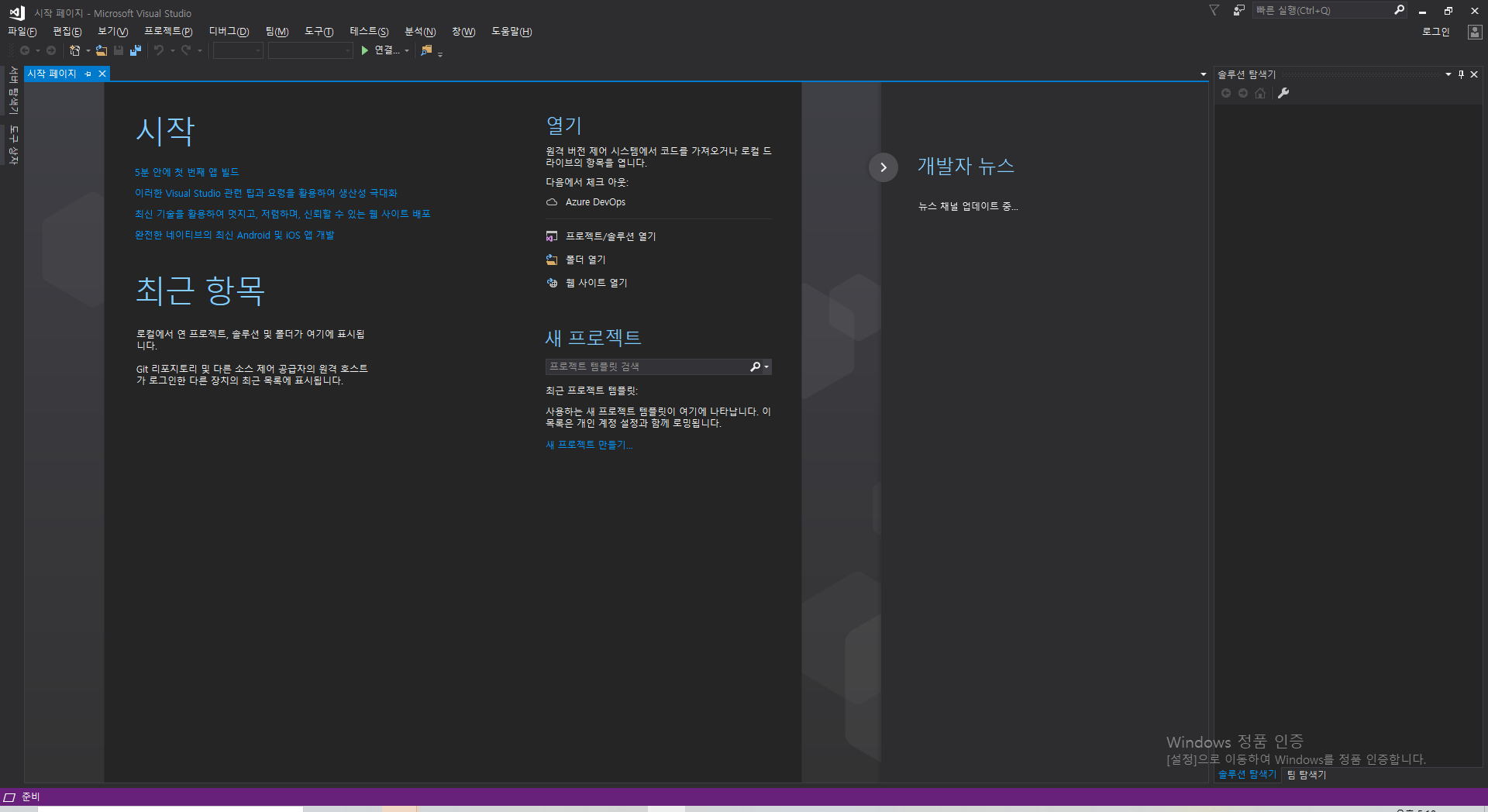Click the 로그인 sign-in link
The height and width of the screenshot is (812, 1488).
1435,32
